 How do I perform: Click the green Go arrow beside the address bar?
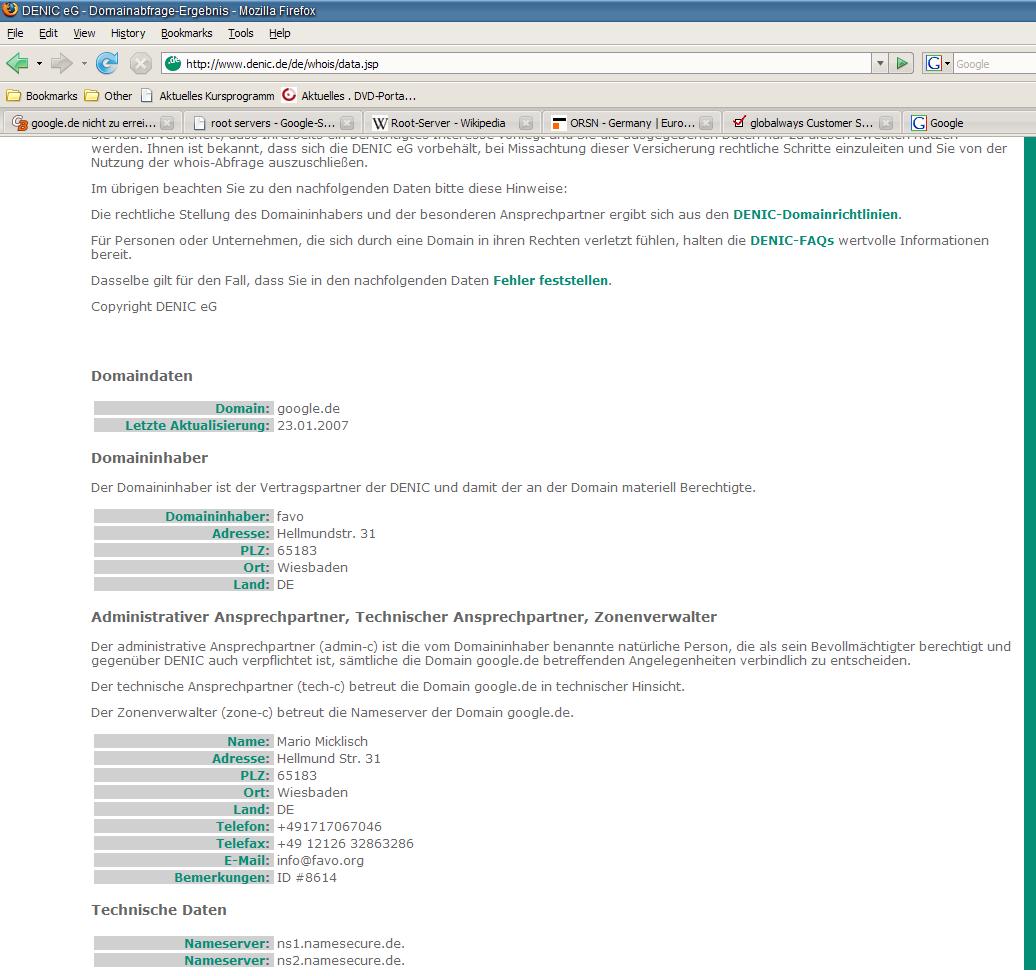point(902,63)
